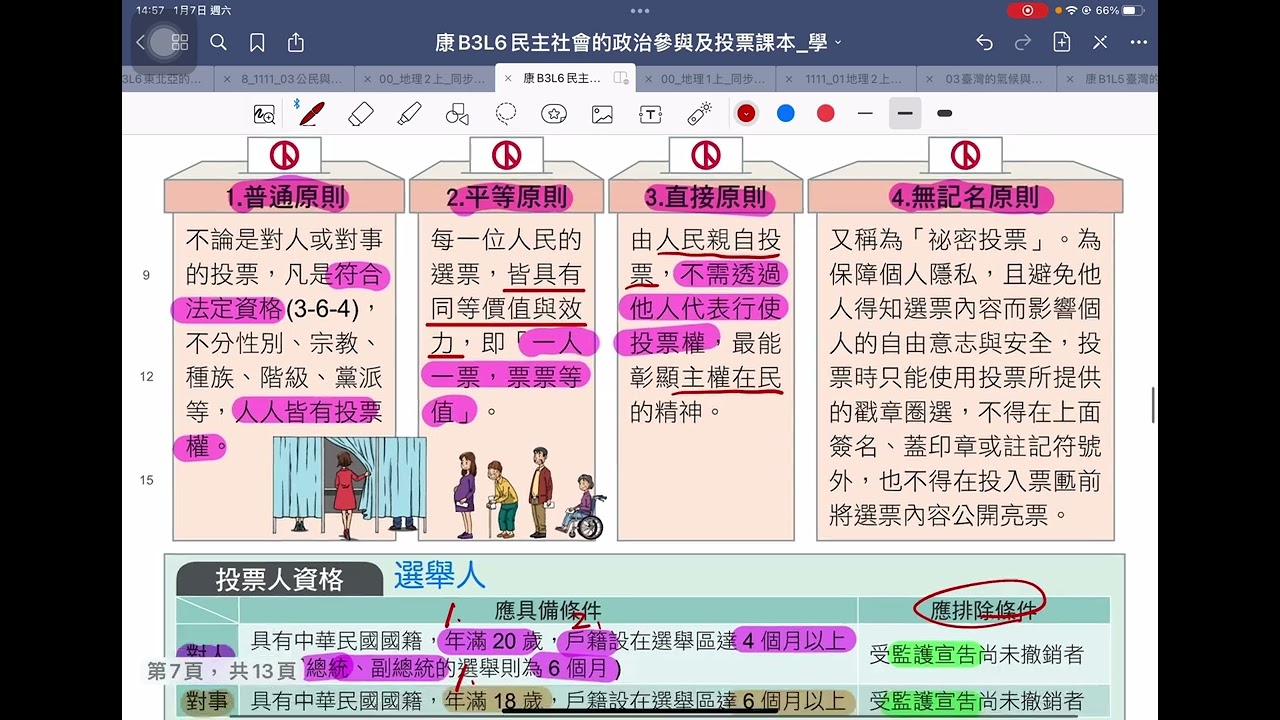Pick the blue color swatch
Viewport: 1280px width, 720px height.
click(x=786, y=114)
